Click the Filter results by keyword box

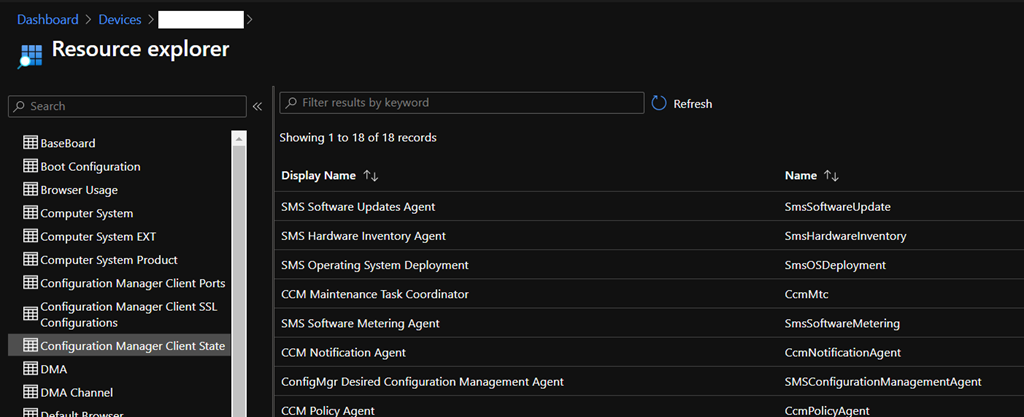pos(470,103)
